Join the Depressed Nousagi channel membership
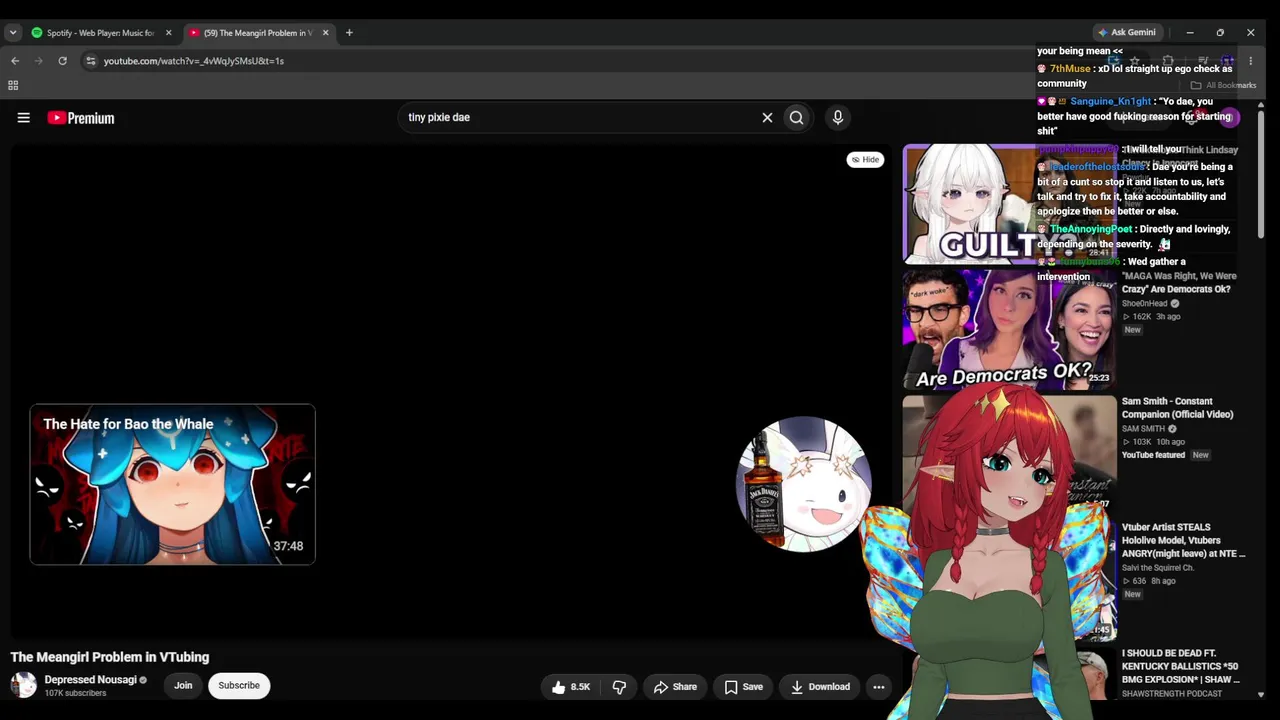The height and width of the screenshot is (720, 1280). pyautogui.click(x=183, y=686)
